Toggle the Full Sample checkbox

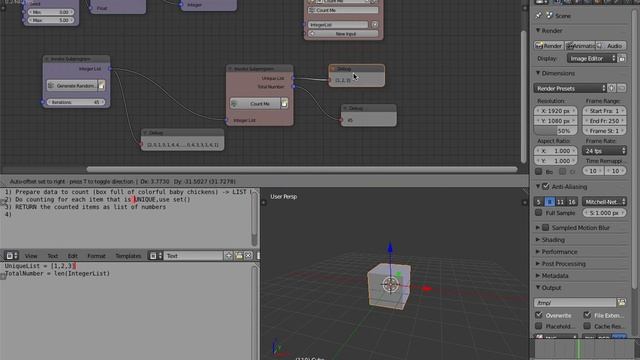(x=539, y=213)
